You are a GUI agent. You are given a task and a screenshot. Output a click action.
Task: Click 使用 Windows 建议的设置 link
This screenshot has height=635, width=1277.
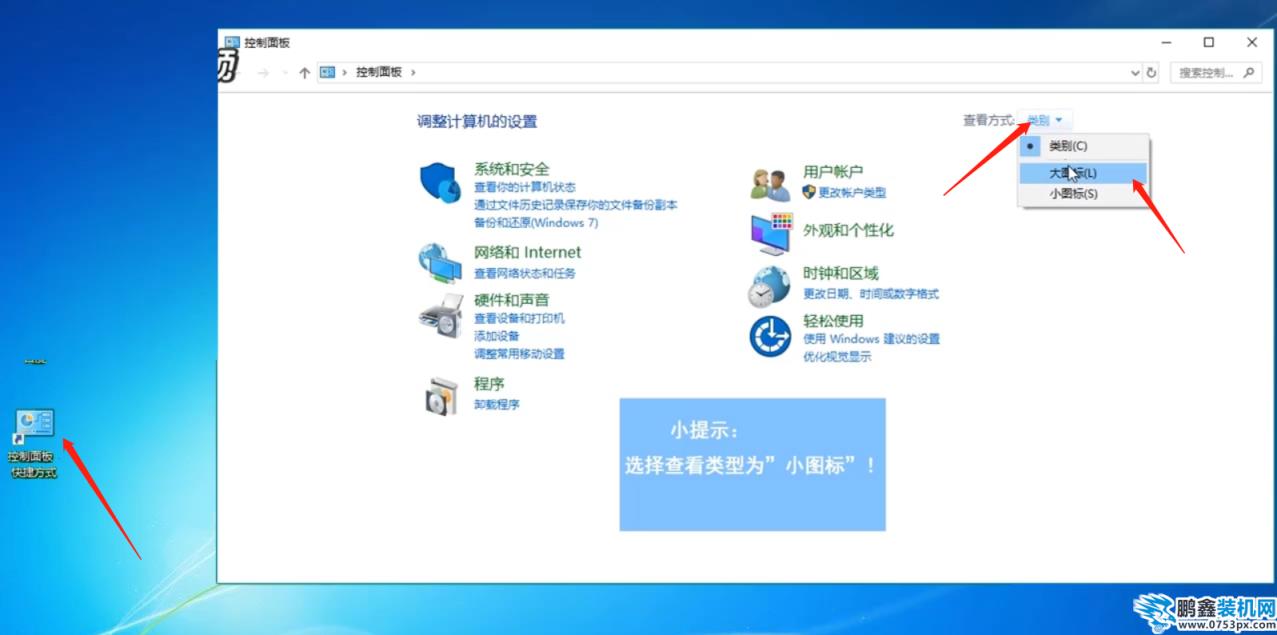[872, 339]
